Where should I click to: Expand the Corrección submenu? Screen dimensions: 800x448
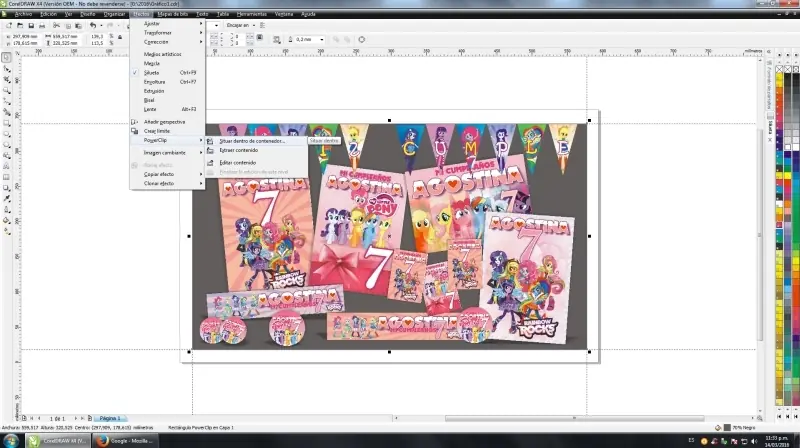[x=167, y=42]
